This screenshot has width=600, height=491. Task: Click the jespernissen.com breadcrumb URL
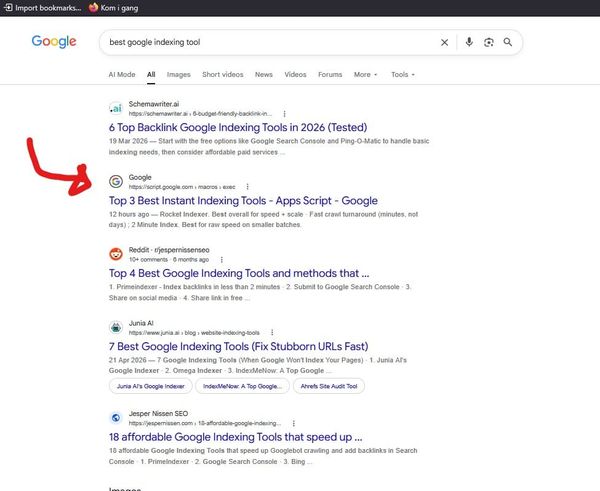pyautogui.click(x=205, y=423)
